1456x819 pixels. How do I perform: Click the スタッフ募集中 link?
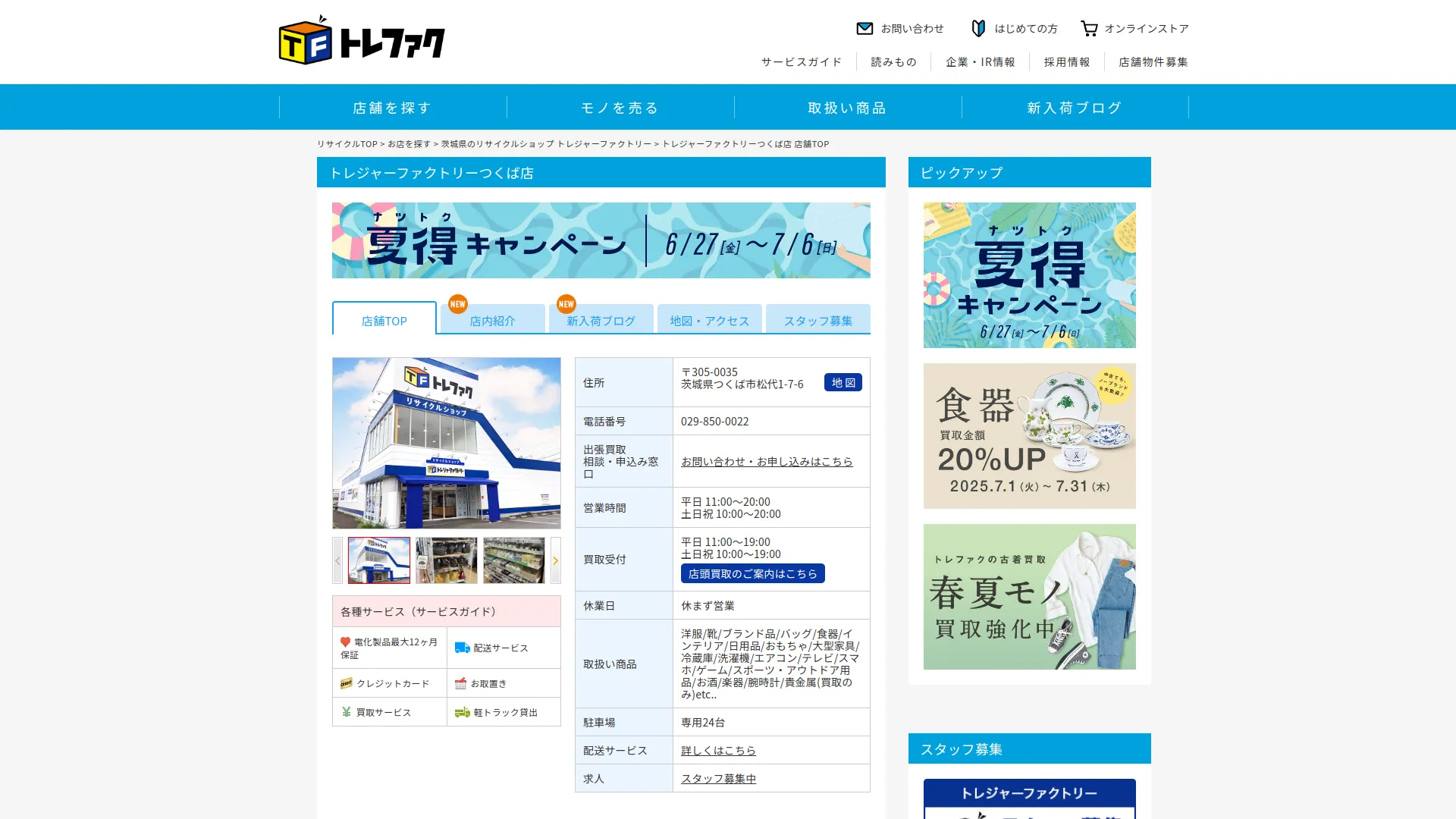click(718, 778)
